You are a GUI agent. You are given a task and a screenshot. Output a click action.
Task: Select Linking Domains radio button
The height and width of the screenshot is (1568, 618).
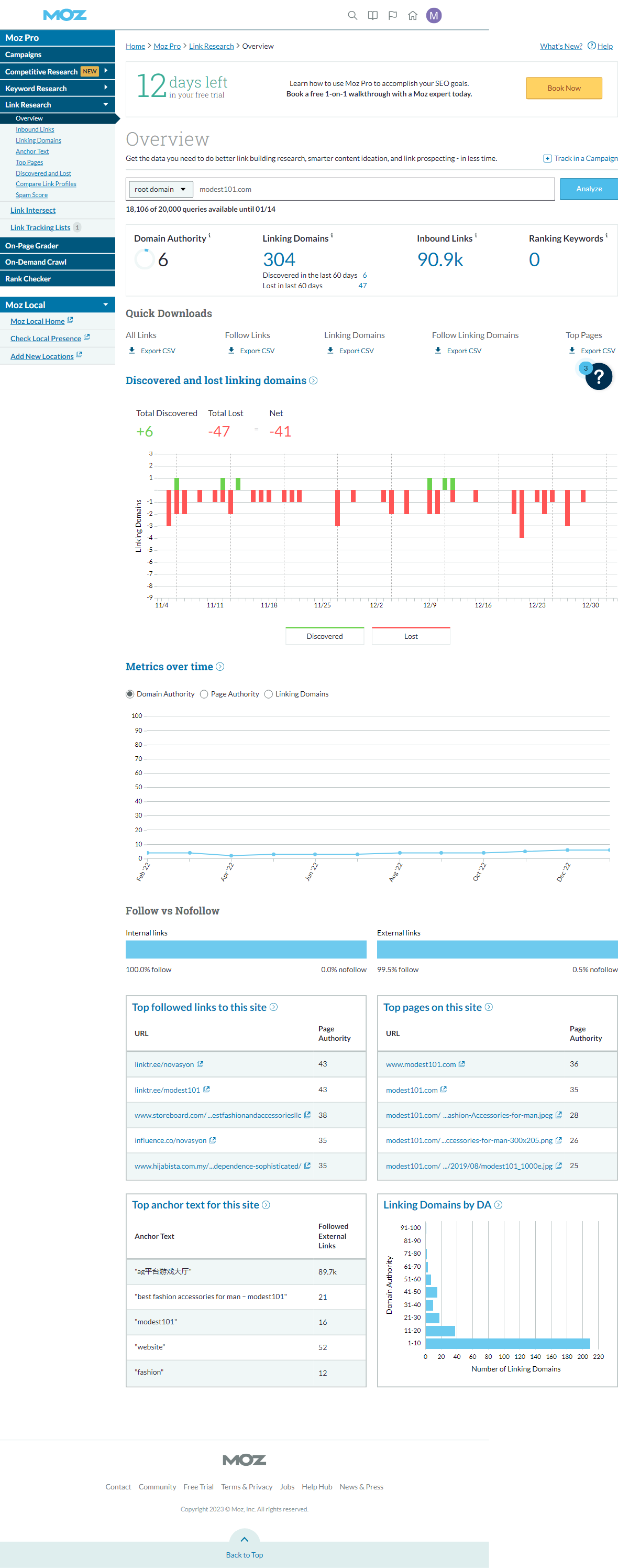(269, 694)
